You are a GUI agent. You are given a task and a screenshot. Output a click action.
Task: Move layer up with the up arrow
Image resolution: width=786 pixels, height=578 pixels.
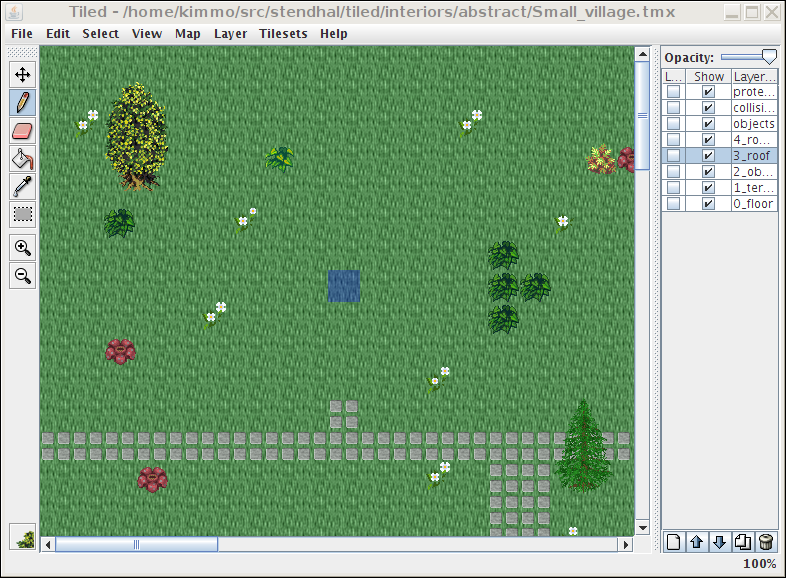click(x=697, y=542)
